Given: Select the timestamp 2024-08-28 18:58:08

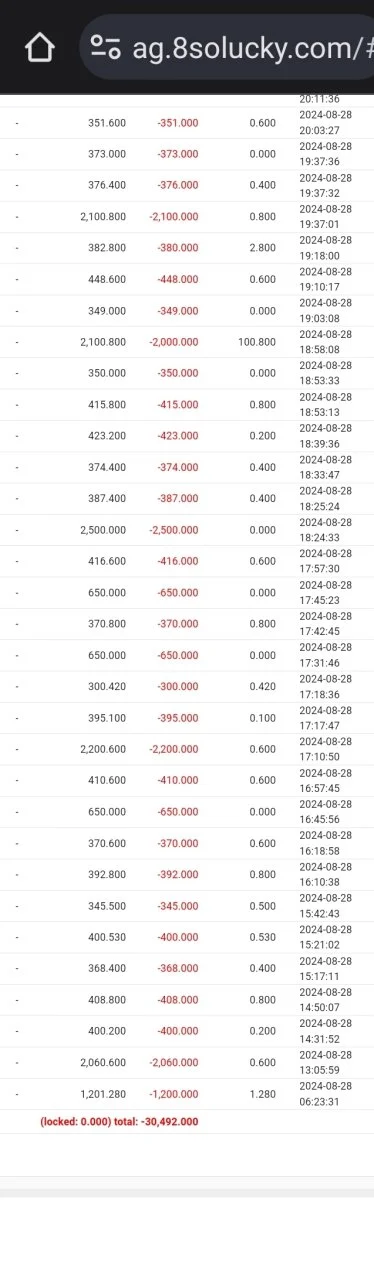Looking at the screenshot, I should 324,342.
